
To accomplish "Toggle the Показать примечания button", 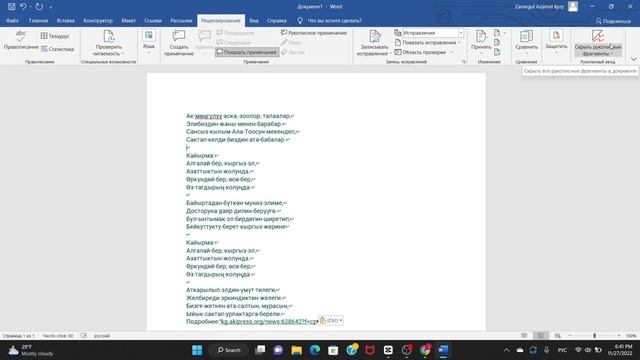I will coord(247,52).
